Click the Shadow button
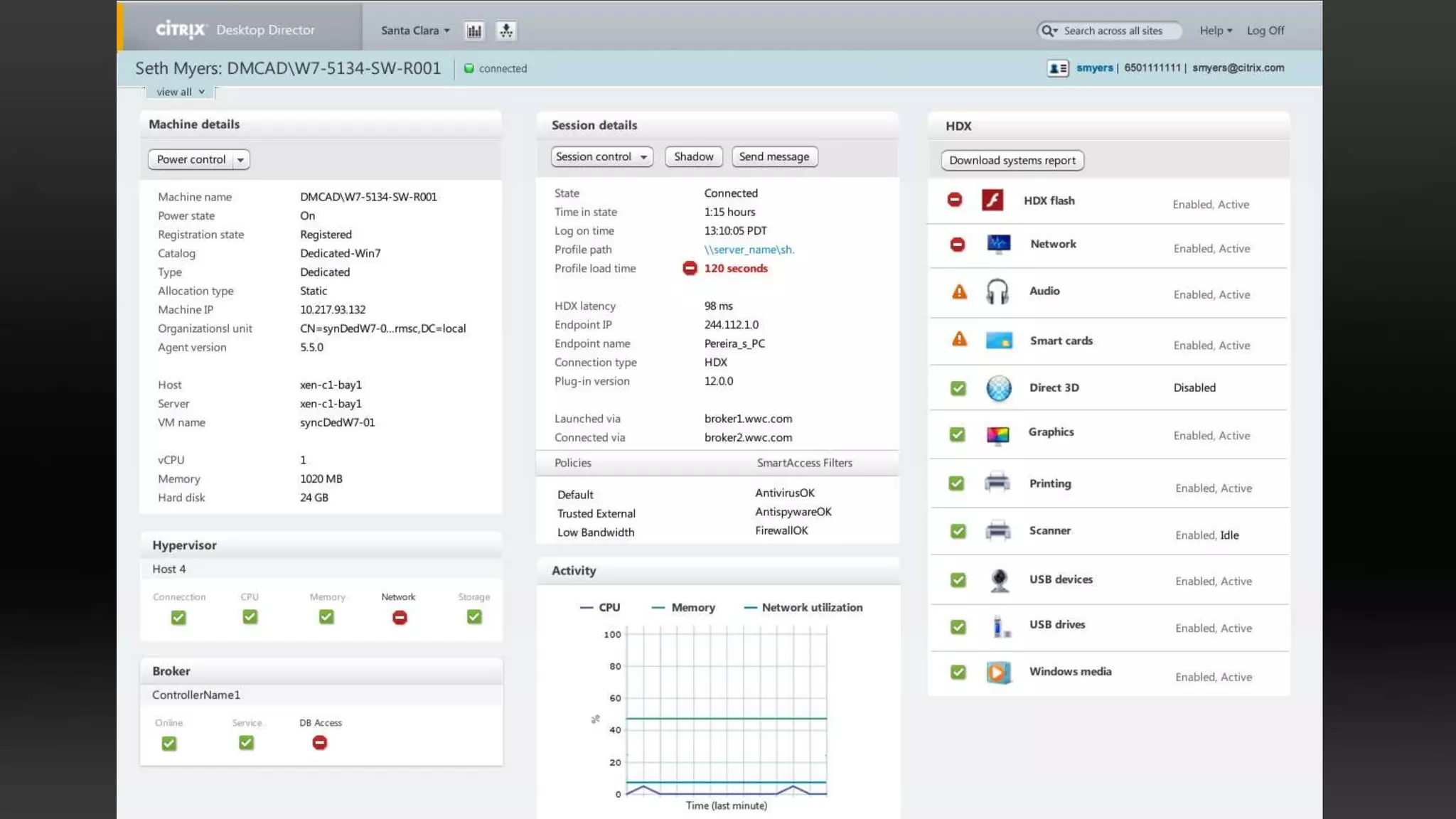1456x819 pixels. click(x=693, y=156)
